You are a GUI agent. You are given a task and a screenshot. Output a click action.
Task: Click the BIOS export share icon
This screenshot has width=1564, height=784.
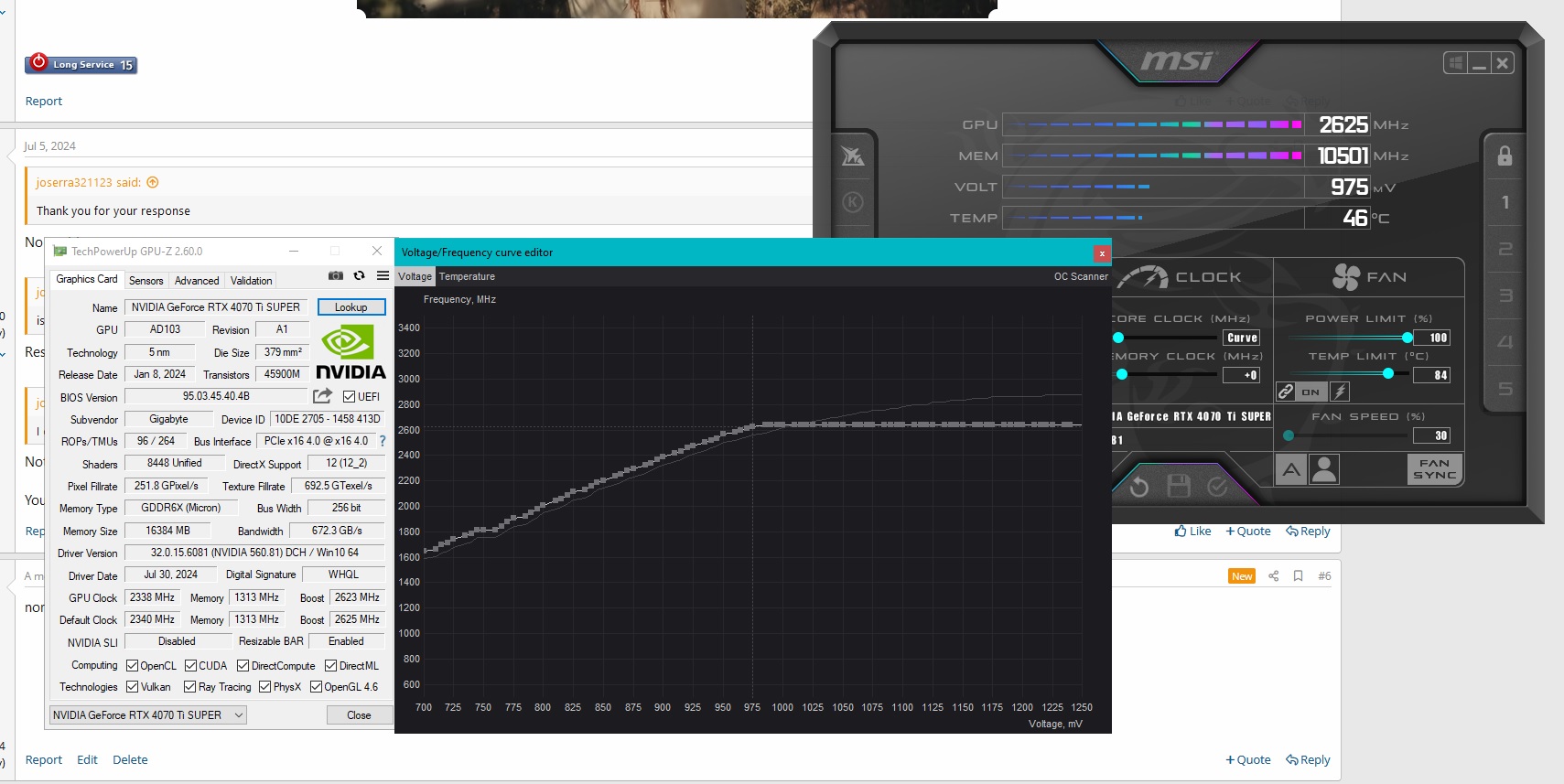tap(322, 396)
